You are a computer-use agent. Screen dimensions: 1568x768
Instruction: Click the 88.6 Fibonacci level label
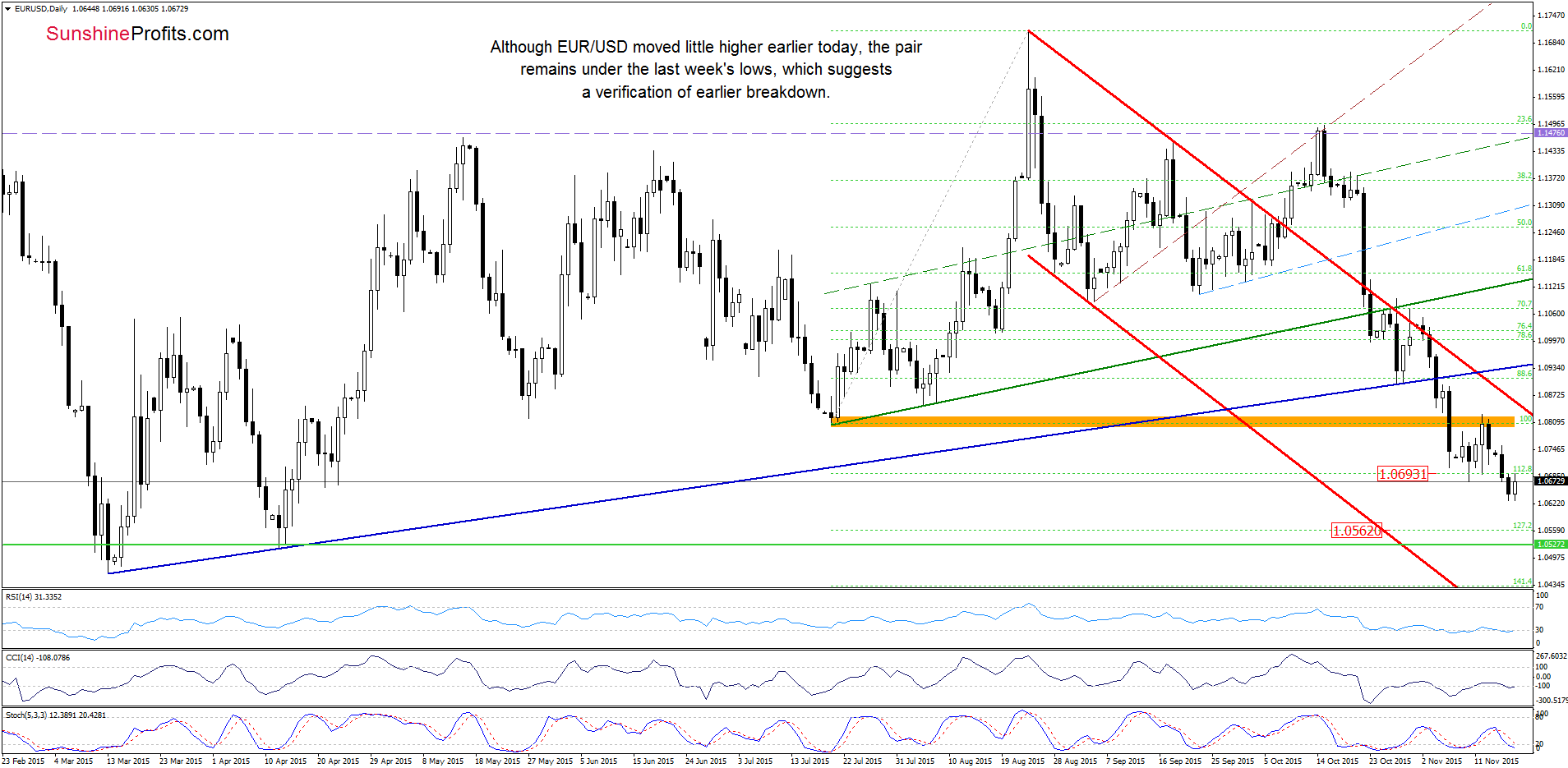pos(1524,374)
